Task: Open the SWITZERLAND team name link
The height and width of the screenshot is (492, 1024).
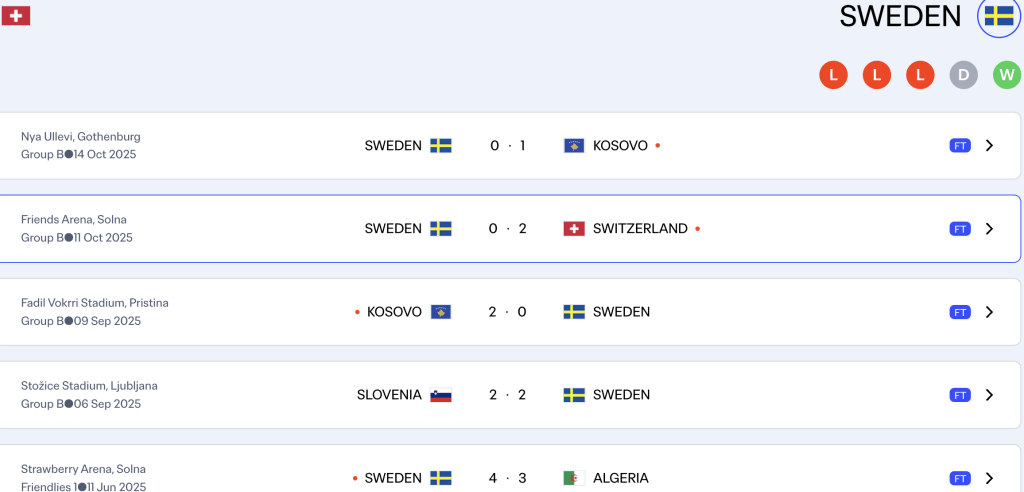Action: (x=640, y=229)
